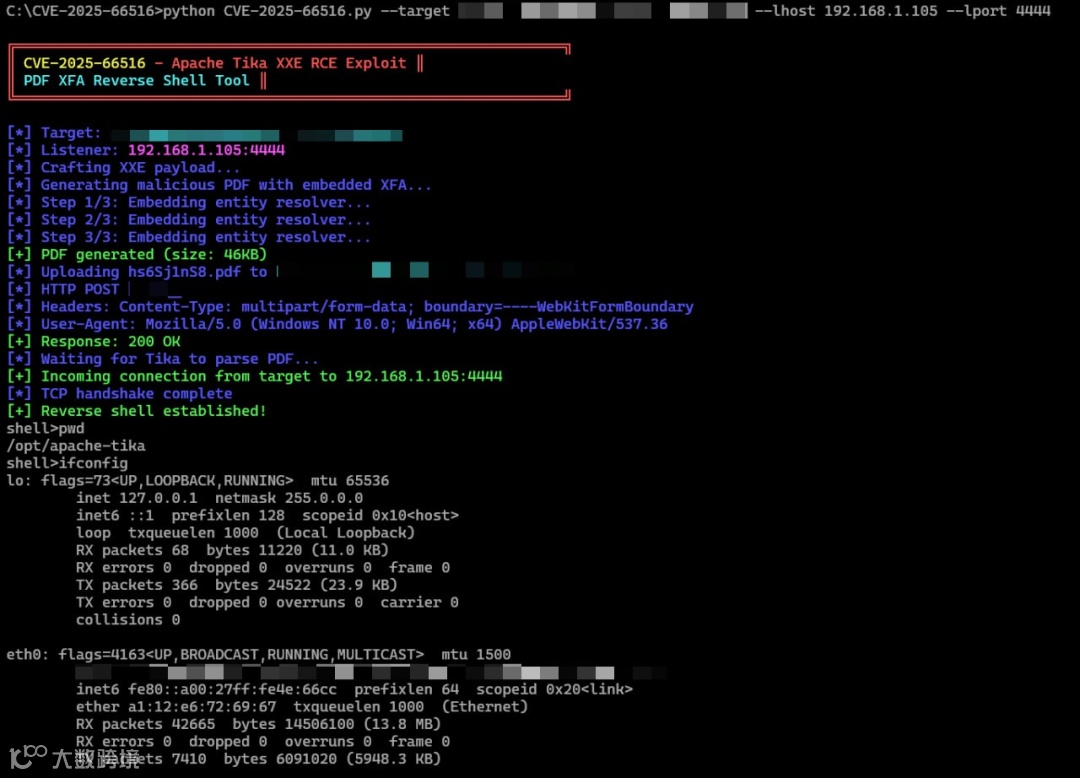Click the 'shell>ifconfig' command line
The image size is (1080, 778).
pos(68,463)
